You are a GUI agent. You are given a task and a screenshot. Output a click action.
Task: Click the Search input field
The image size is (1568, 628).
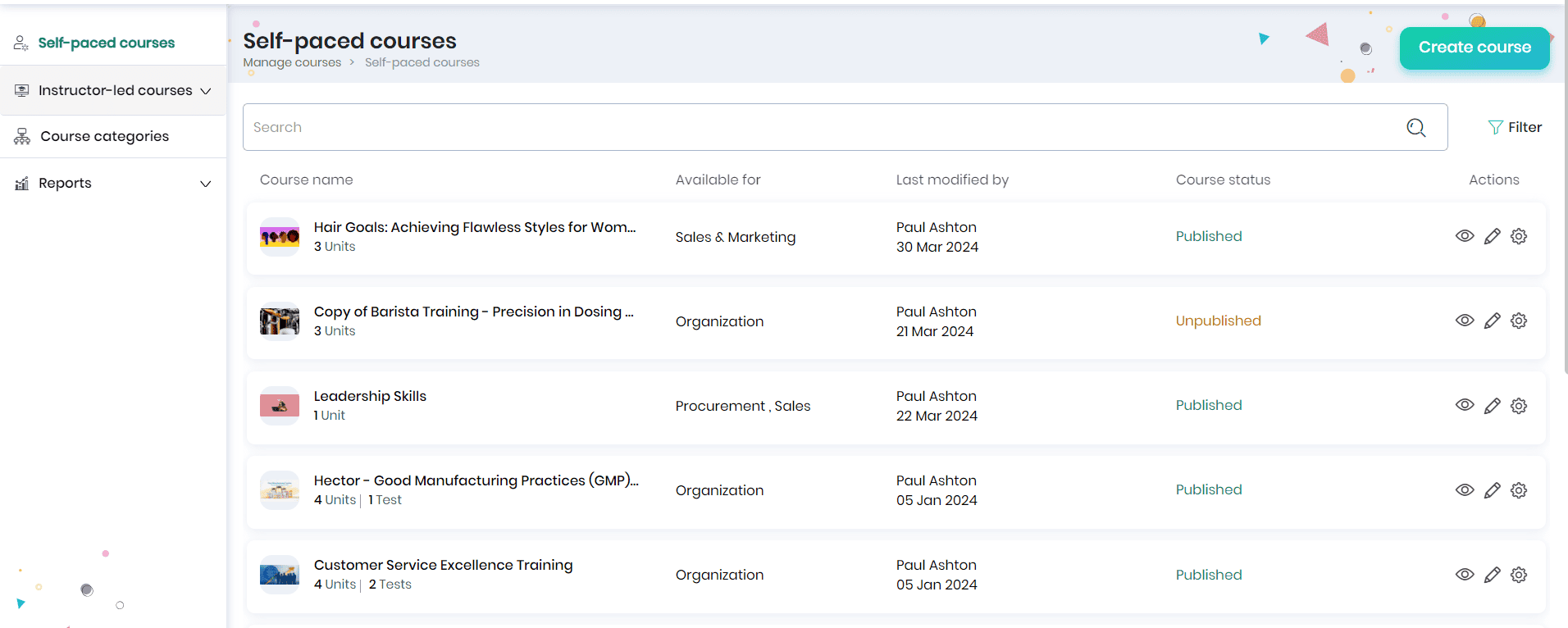point(820,127)
